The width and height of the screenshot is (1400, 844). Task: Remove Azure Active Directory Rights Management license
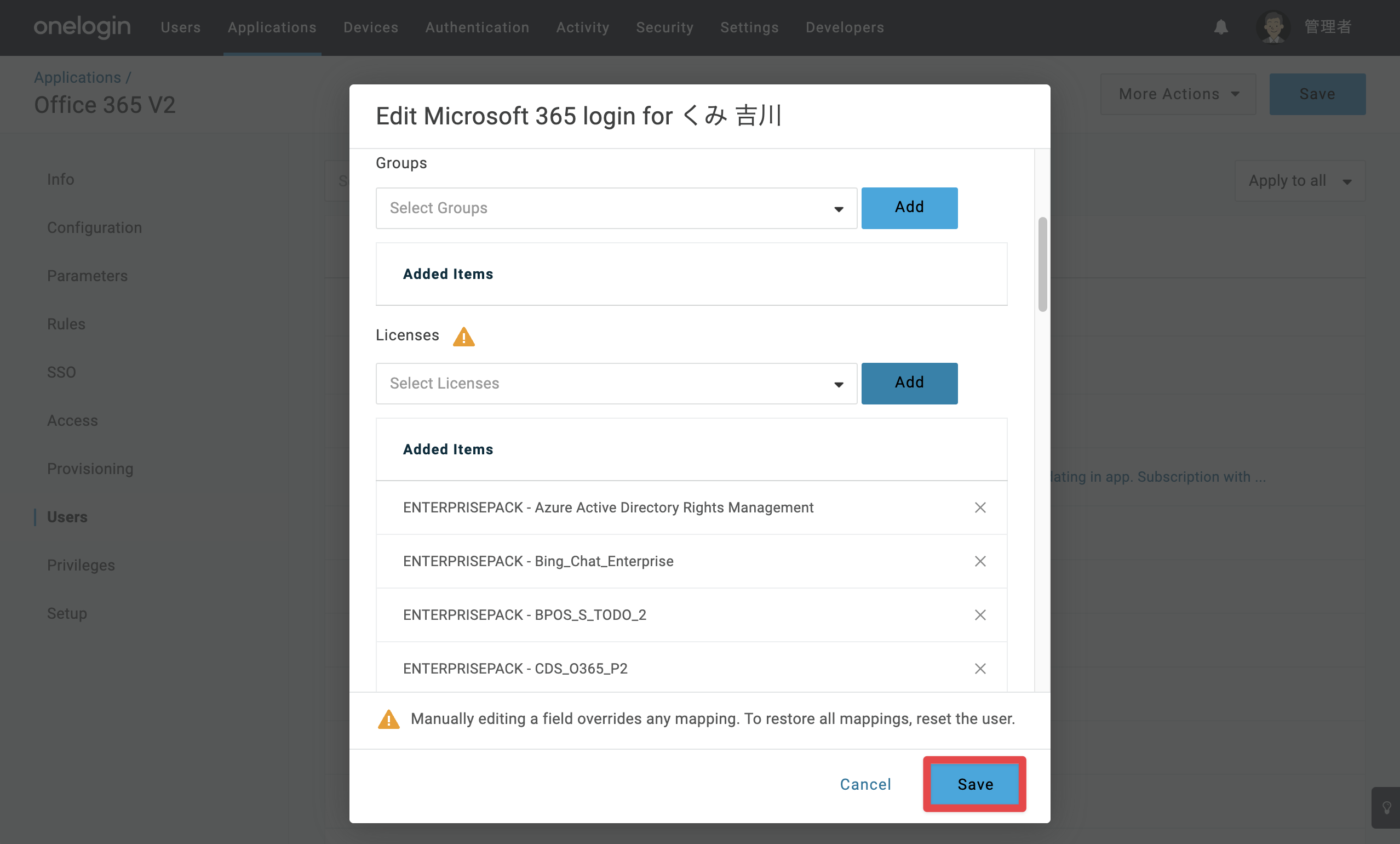click(980, 507)
